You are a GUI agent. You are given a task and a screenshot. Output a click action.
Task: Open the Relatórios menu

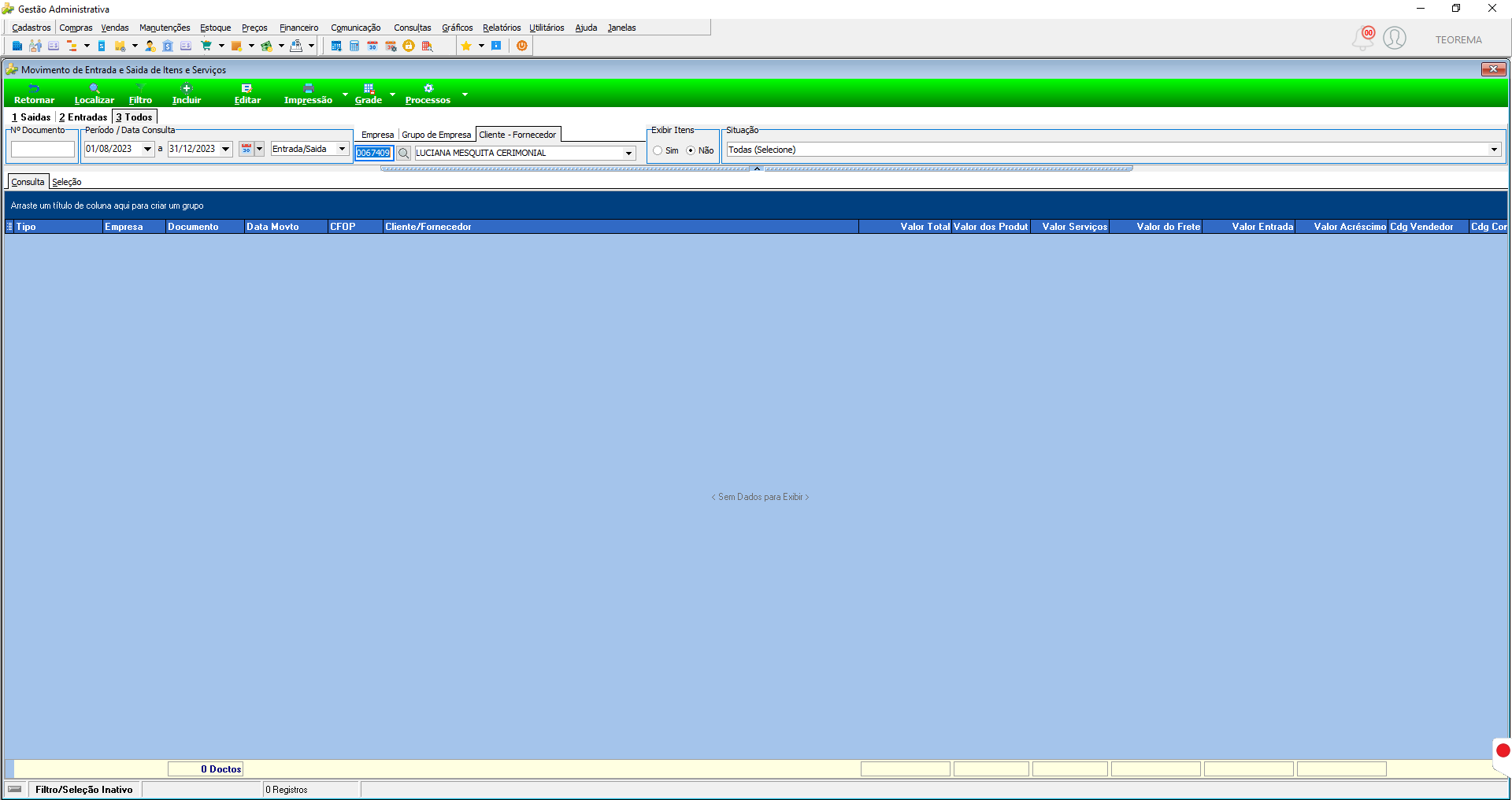coord(502,28)
